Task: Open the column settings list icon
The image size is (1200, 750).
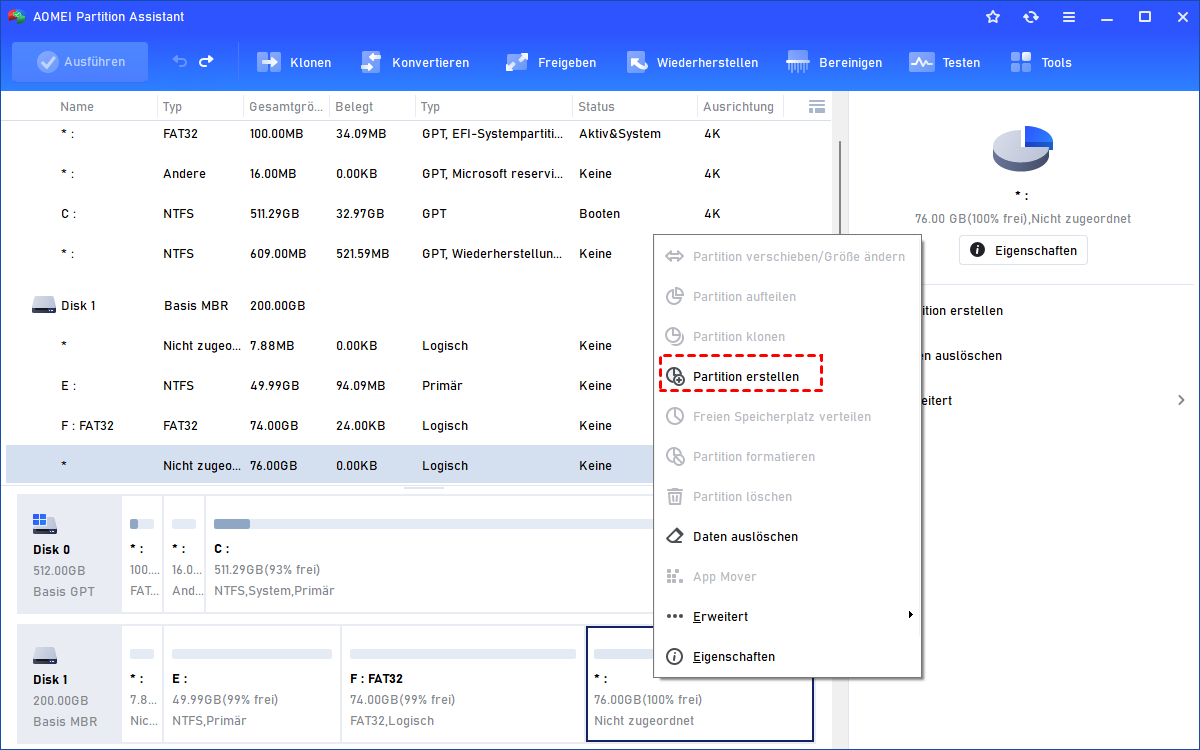Action: click(x=816, y=106)
